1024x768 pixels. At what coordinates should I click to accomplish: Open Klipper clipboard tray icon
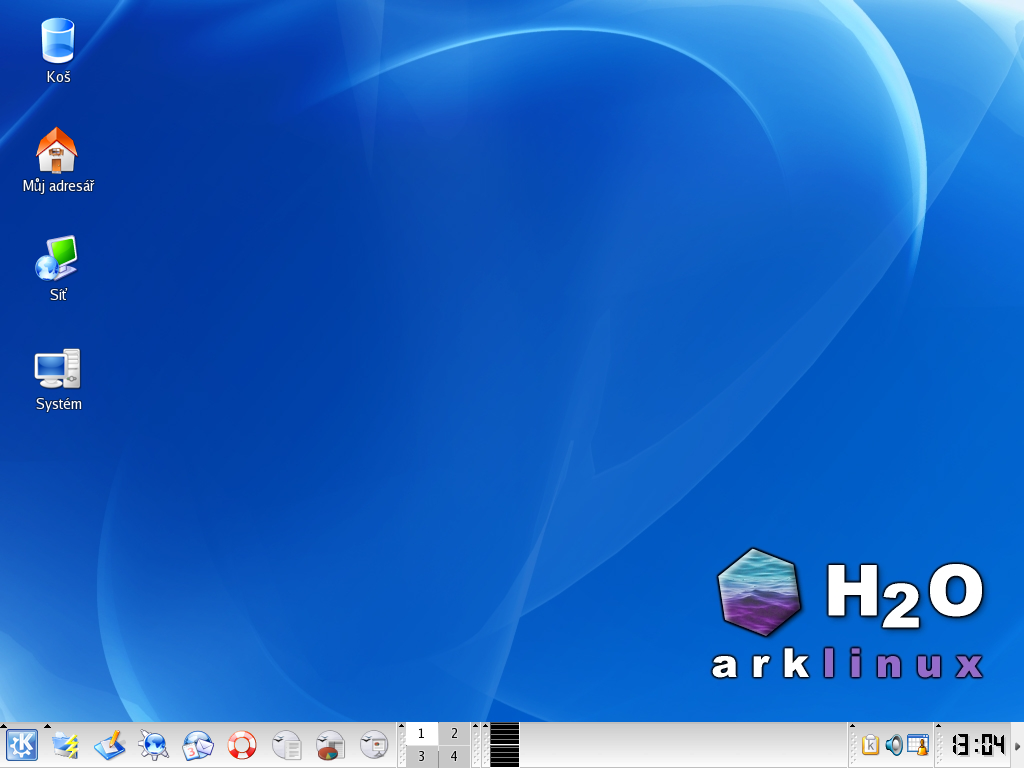(870, 745)
